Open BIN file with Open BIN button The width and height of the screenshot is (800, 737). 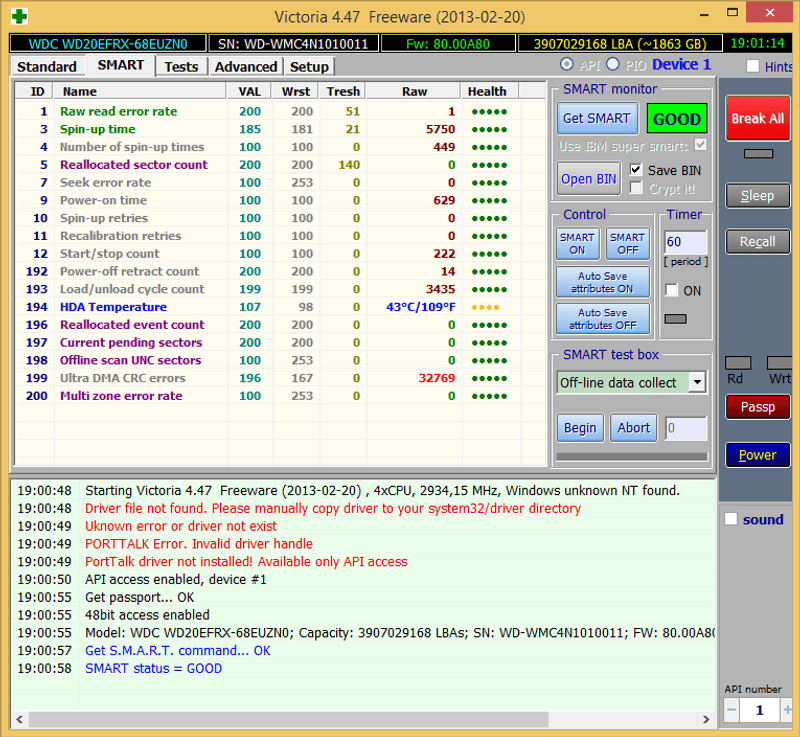[588, 179]
